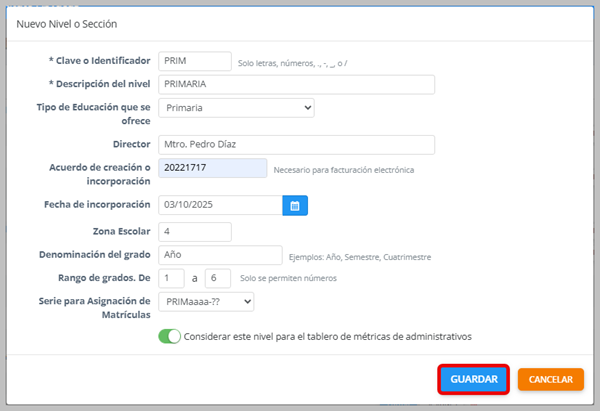Click the Fecha de incorporación date field

tap(220, 205)
